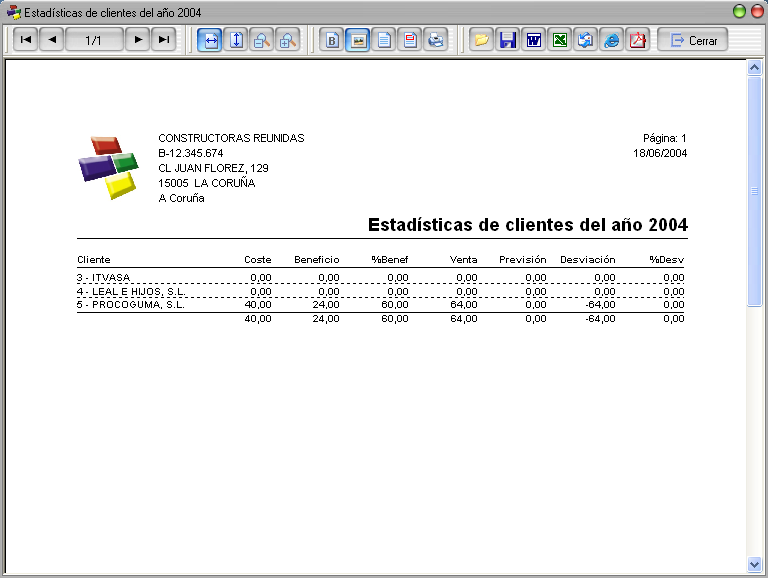
Task: Go to the previous page
Action: 52,40
